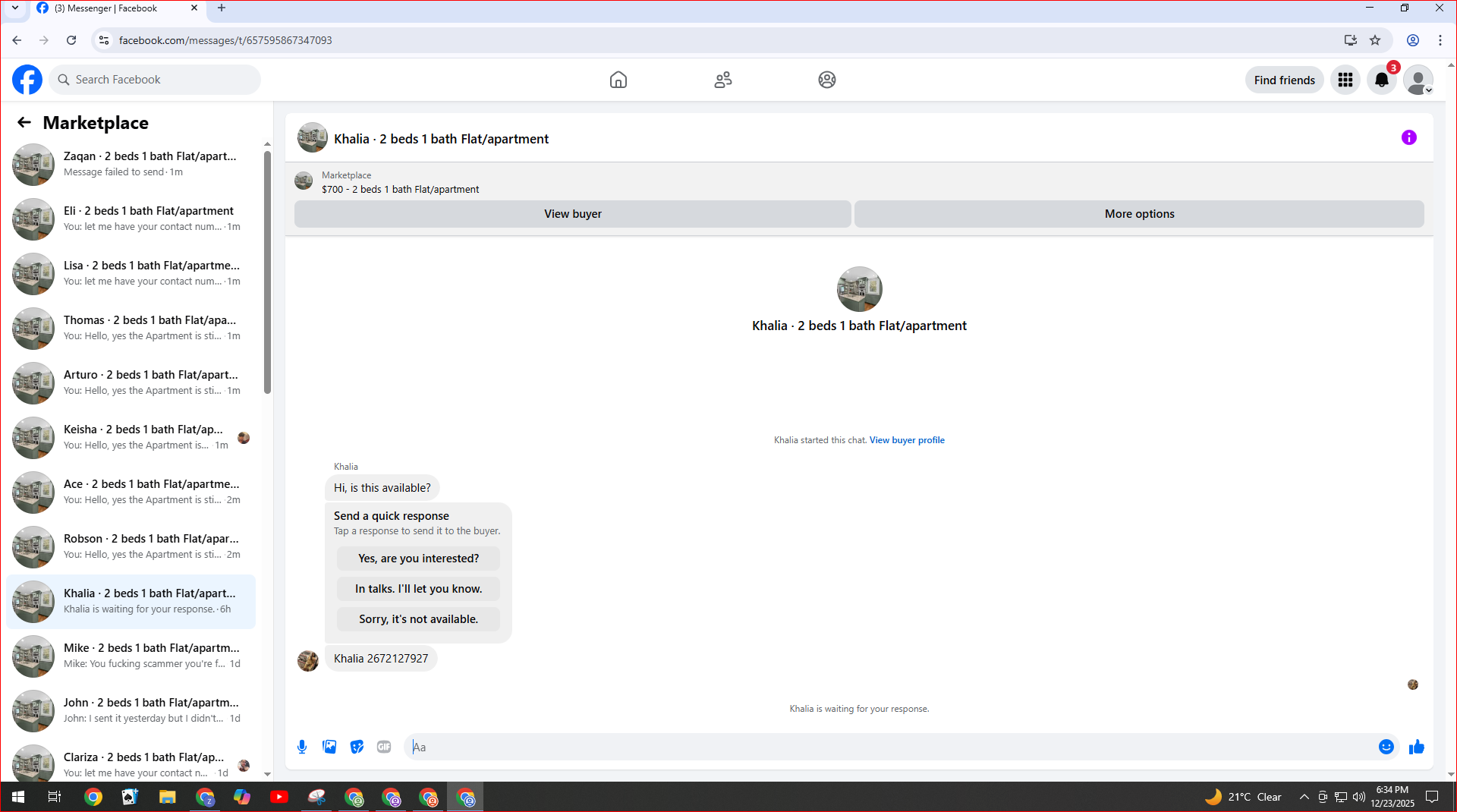Open a new browser tab
This screenshot has height=812, width=1457.
pos(222,8)
